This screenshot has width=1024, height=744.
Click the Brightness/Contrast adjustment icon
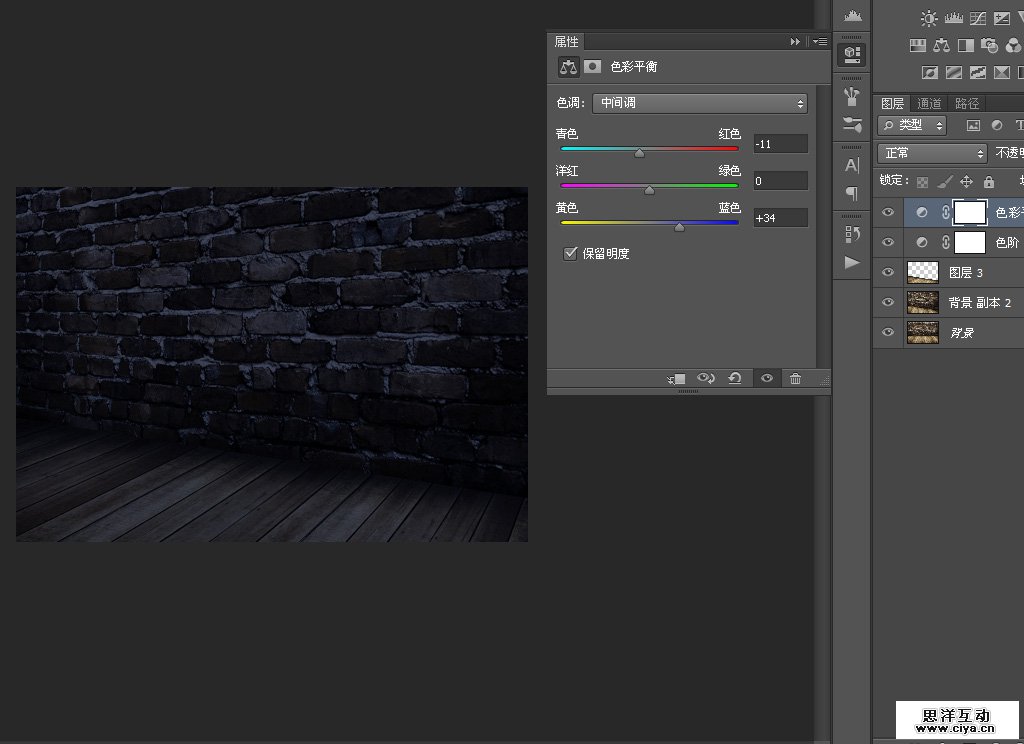coord(929,18)
